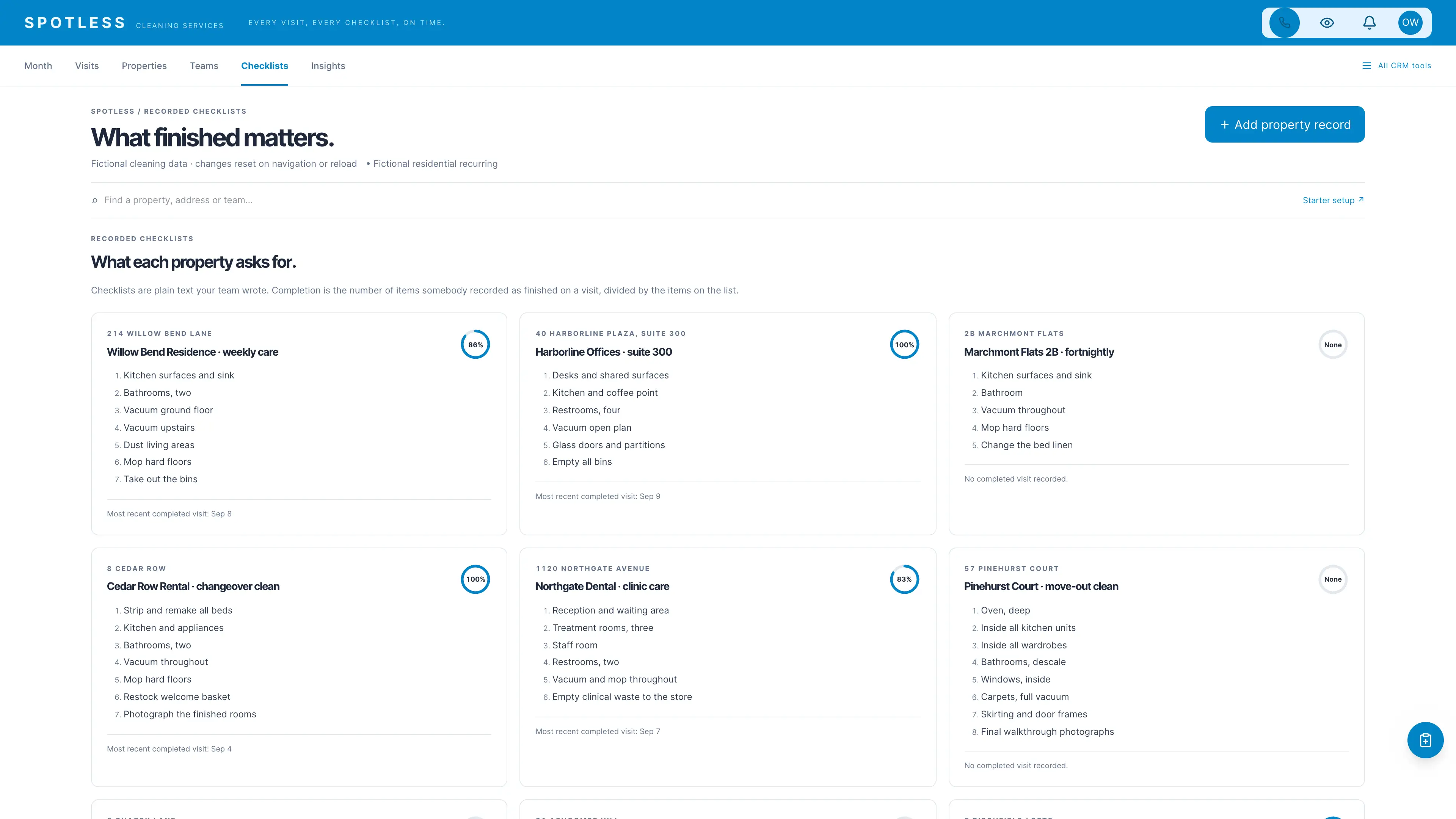Click 'Treatment rooms, three' item

(x=602, y=628)
